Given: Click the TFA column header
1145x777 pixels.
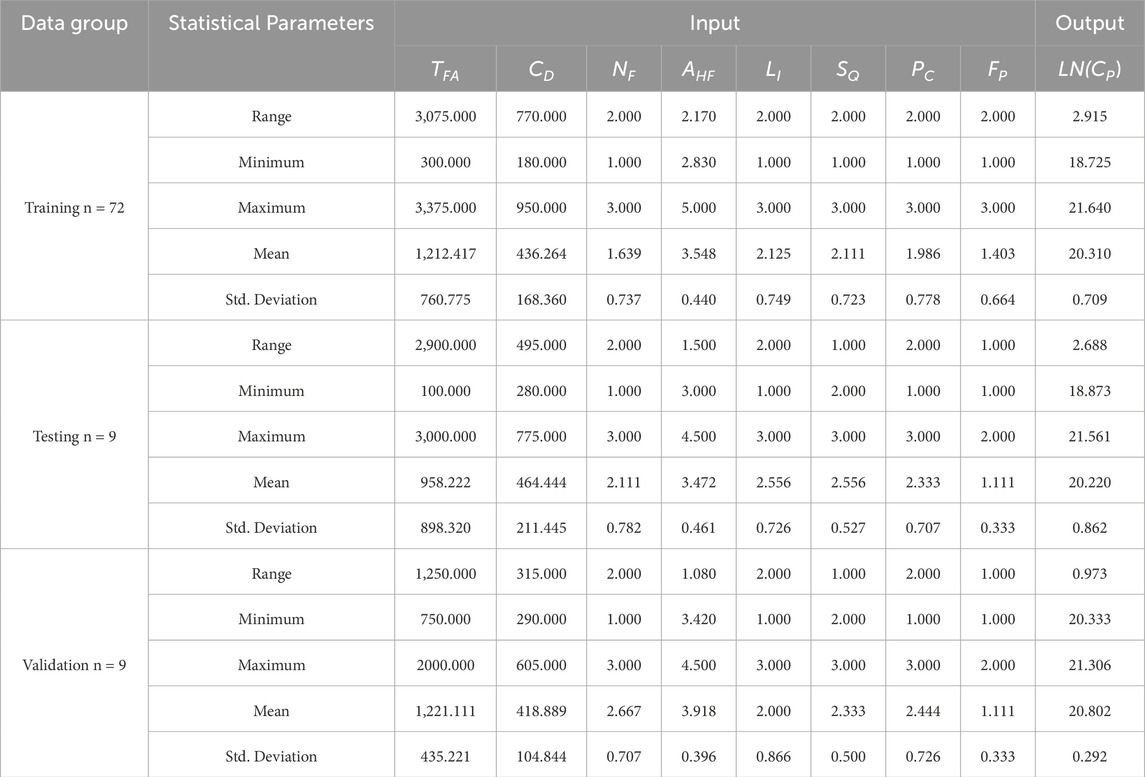Looking at the screenshot, I should pyautogui.click(x=445, y=69).
